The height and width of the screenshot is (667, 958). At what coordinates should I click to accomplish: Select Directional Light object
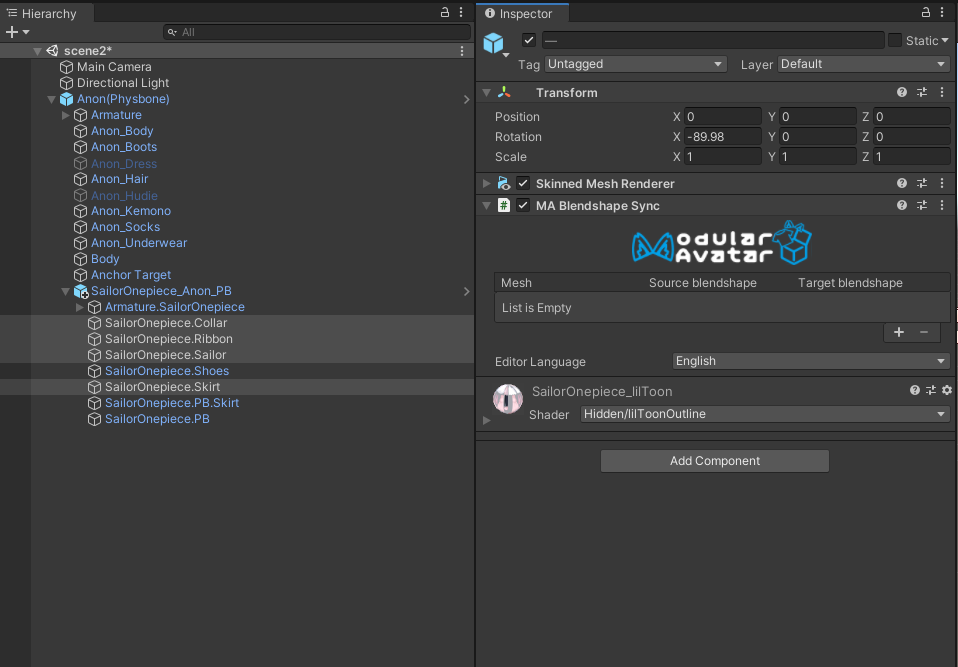tap(123, 82)
